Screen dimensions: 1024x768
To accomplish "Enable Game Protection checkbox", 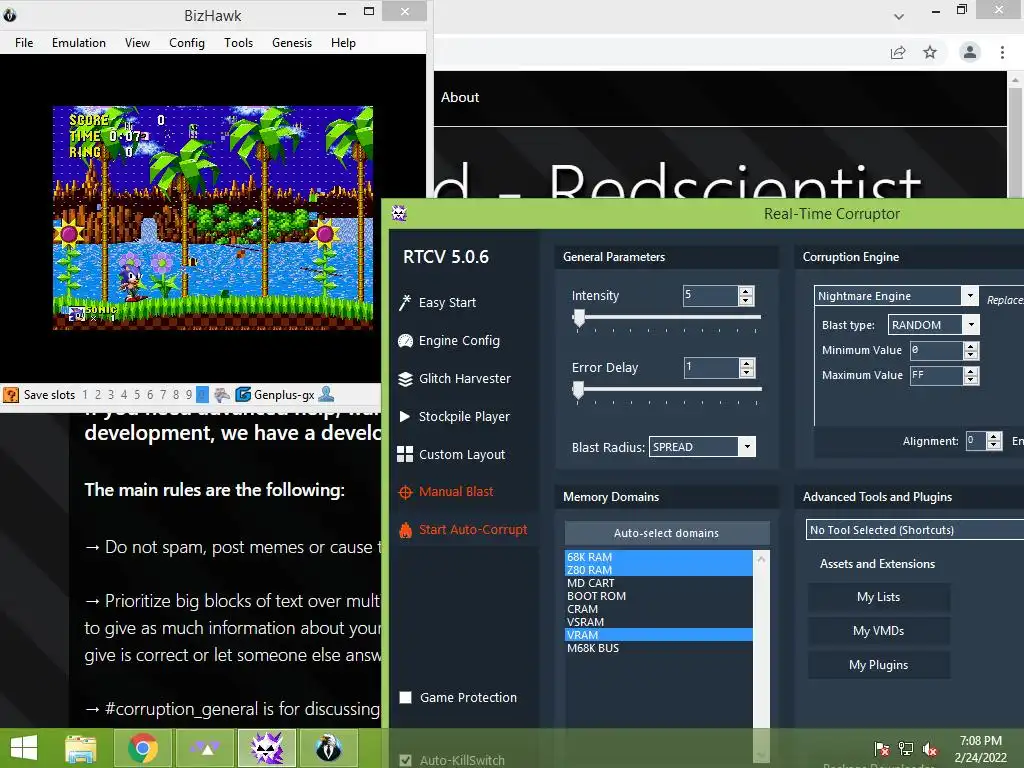I will coord(406,697).
